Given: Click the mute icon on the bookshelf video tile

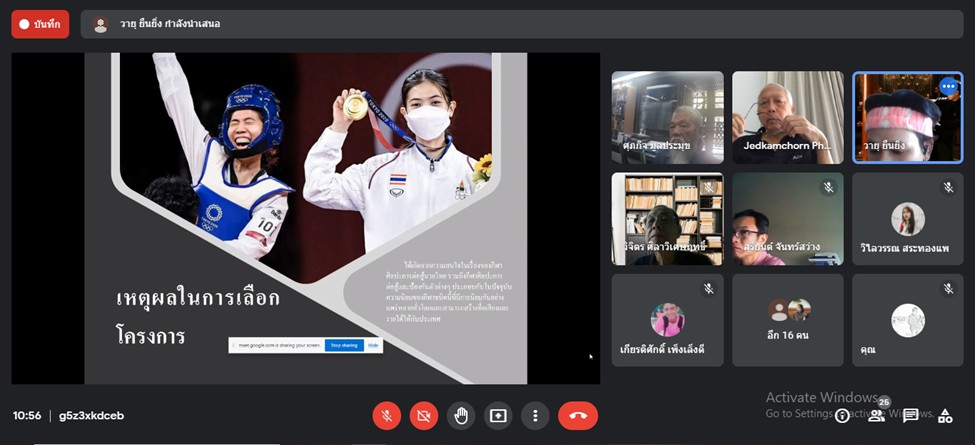Looking at the screenshot, I should [x=708, y=187].
